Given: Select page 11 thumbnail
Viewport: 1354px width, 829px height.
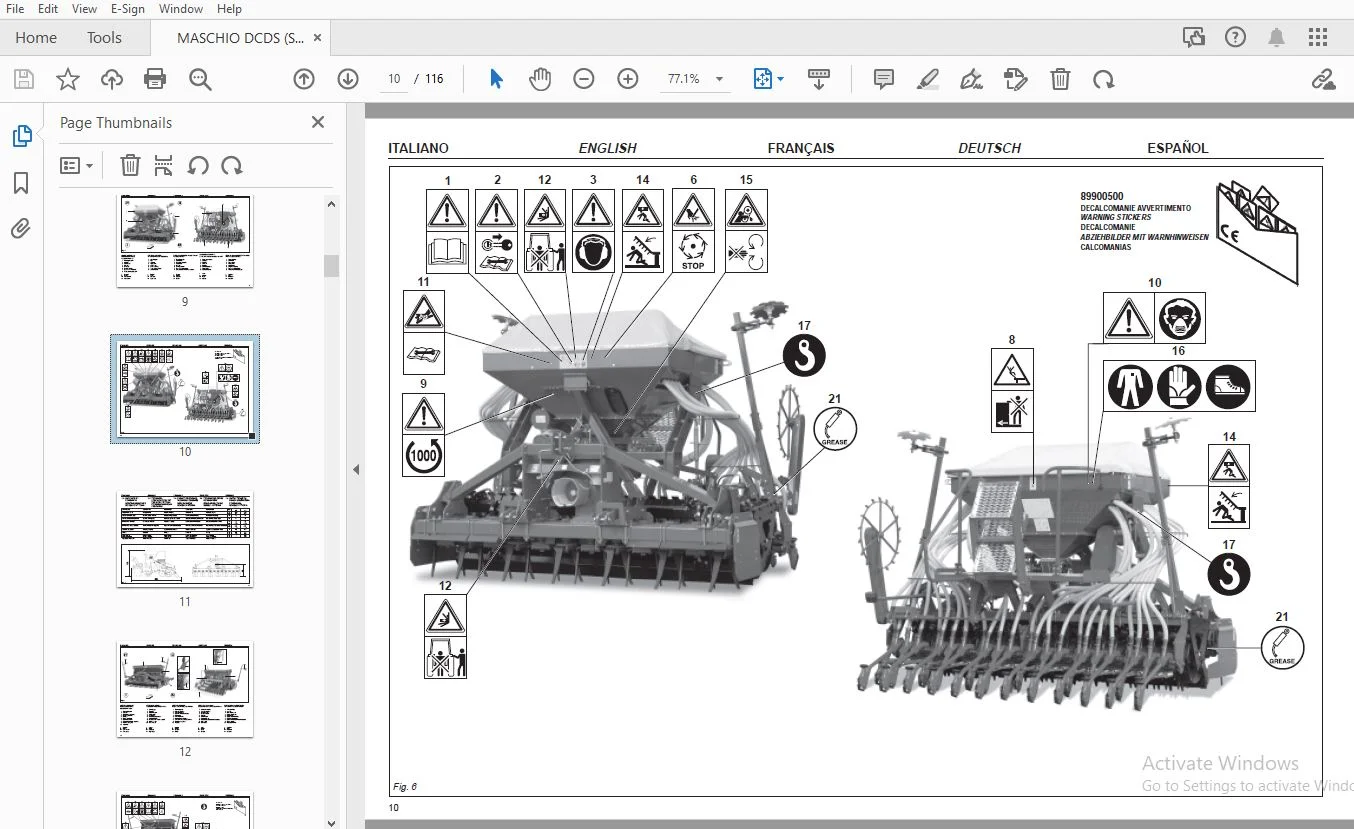Looking at the screenshot, I should pos(185,539).
